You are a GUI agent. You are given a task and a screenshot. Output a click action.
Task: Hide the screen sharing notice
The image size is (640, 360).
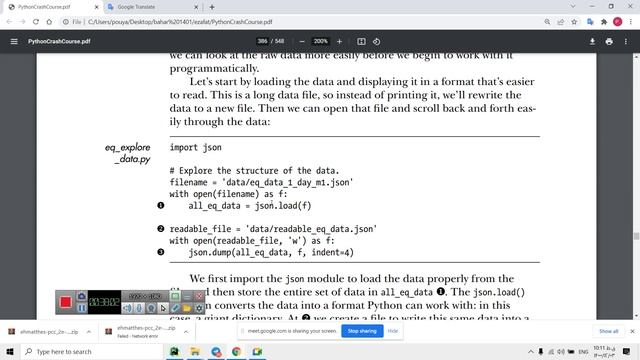pyautogui.click(x=393, y=331)
